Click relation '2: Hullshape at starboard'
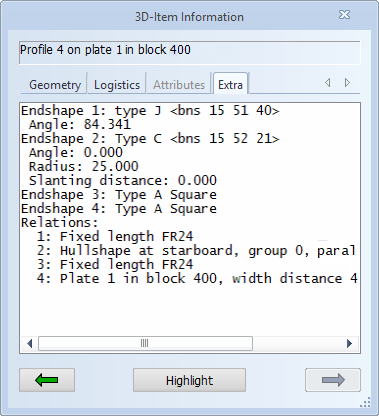Viewport: 379px width, 416px height. click(196, 251)
